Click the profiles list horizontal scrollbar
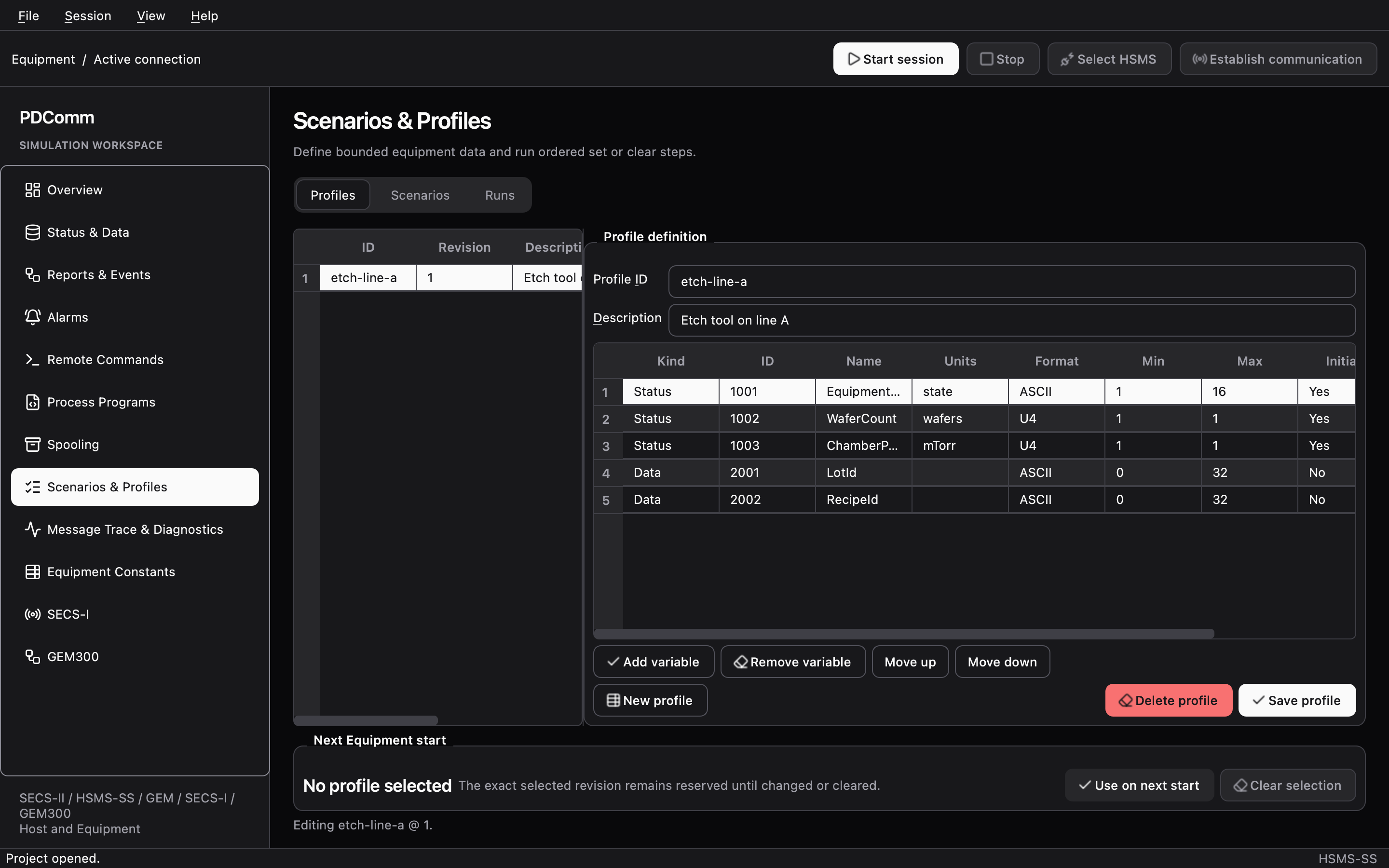Image resolution: width=1389 pixels, height=868 pixels. point(366,720)
